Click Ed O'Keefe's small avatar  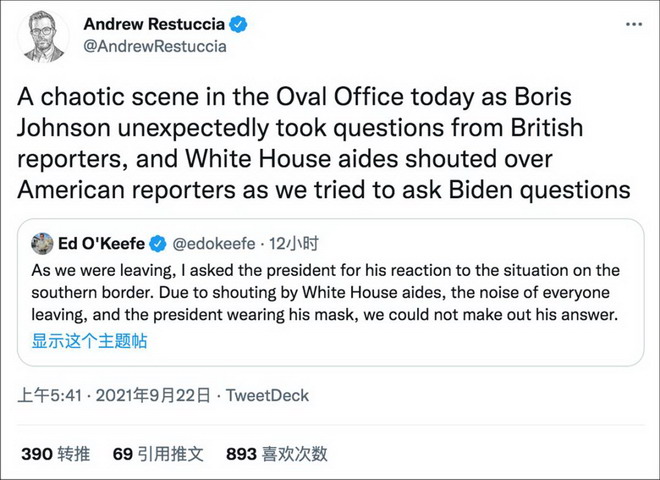coord(42,243)
